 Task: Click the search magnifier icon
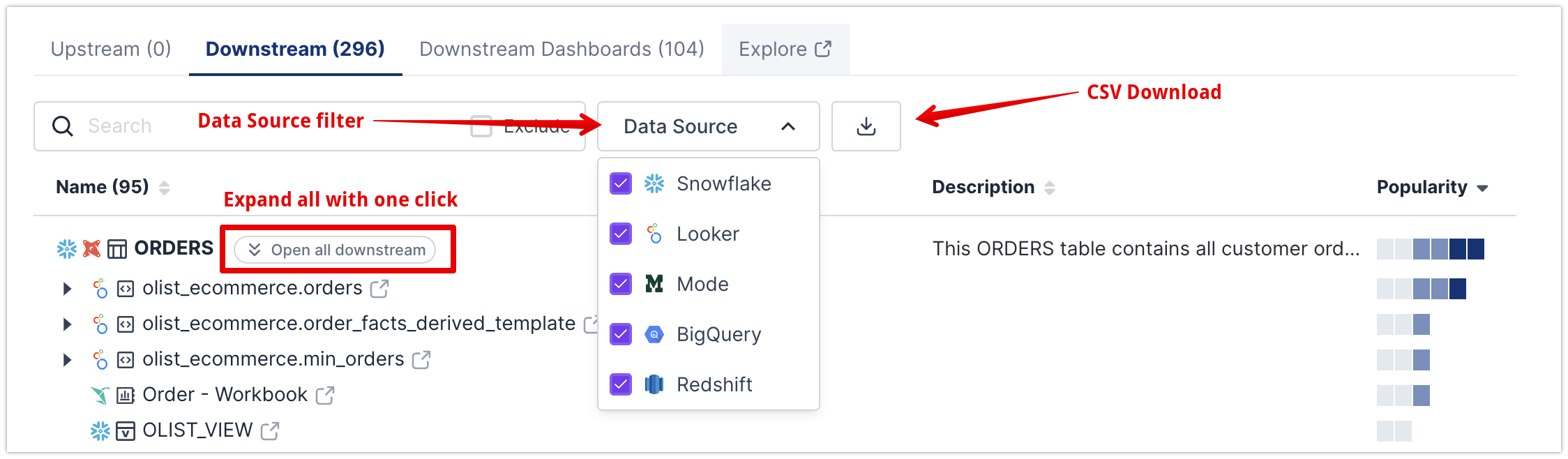pyautogui.click(x=63, y=126)
